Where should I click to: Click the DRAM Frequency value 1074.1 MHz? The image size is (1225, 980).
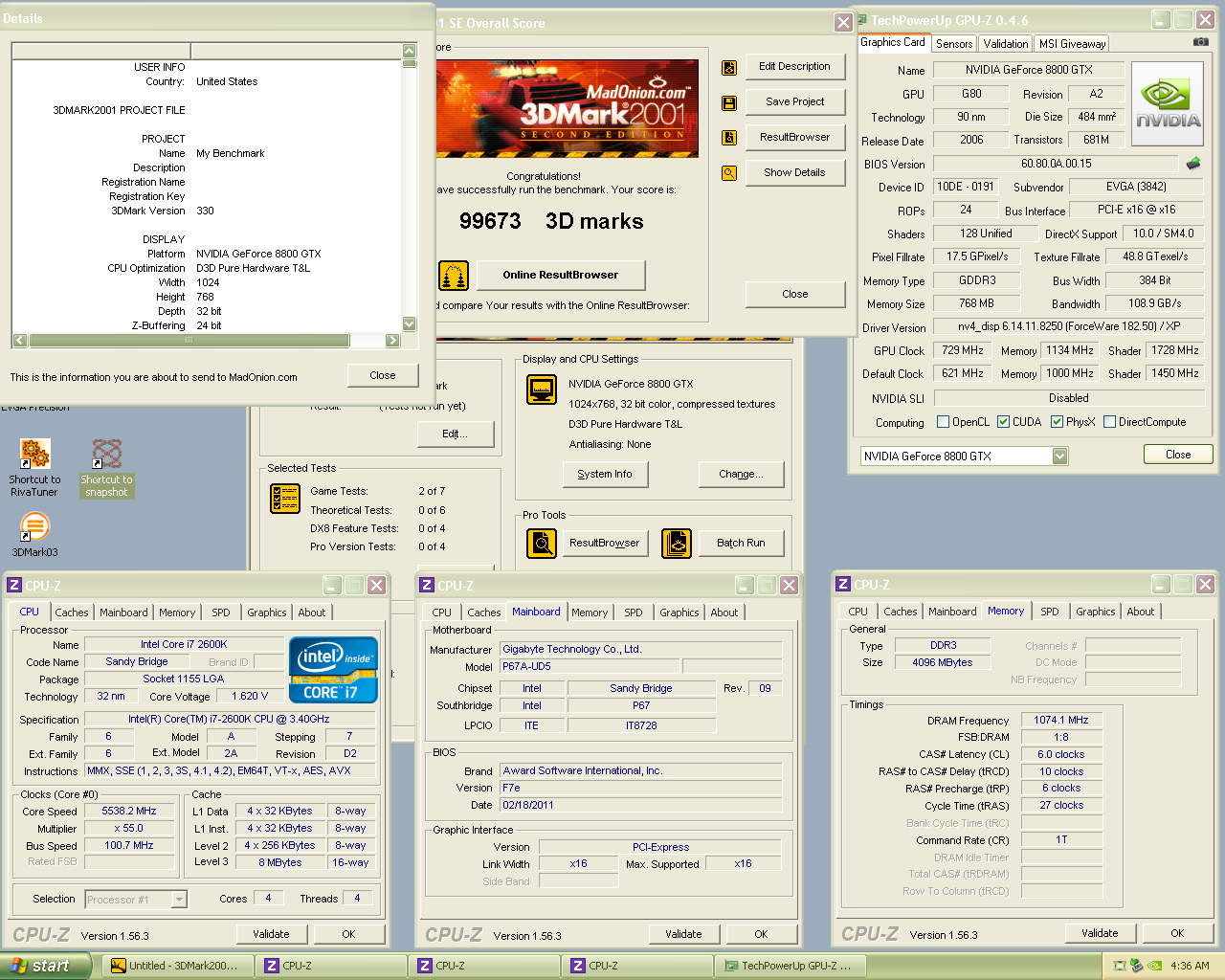pyautogui.click(x=1061, y=720)
